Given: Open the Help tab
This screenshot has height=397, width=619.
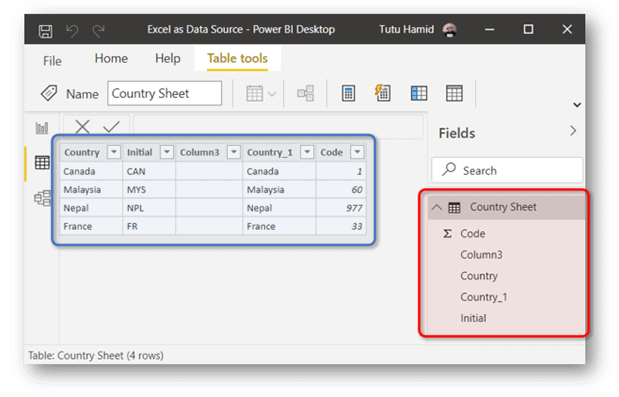Looking at the screenshot, I should (x=167, y=58).
